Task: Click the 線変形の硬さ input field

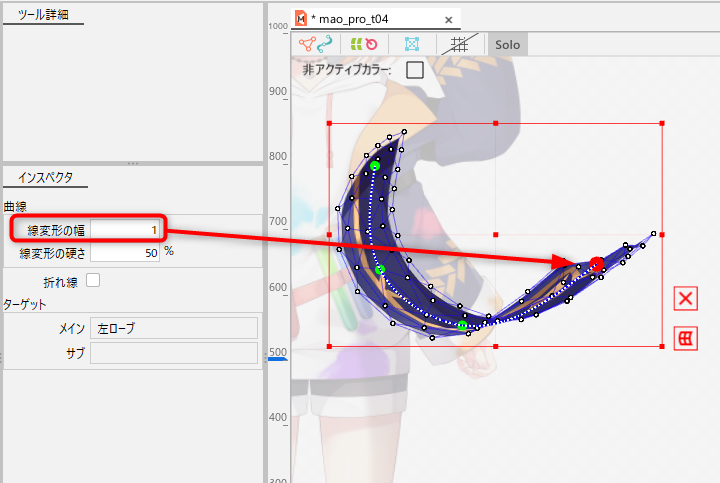Action: point(125,253)
